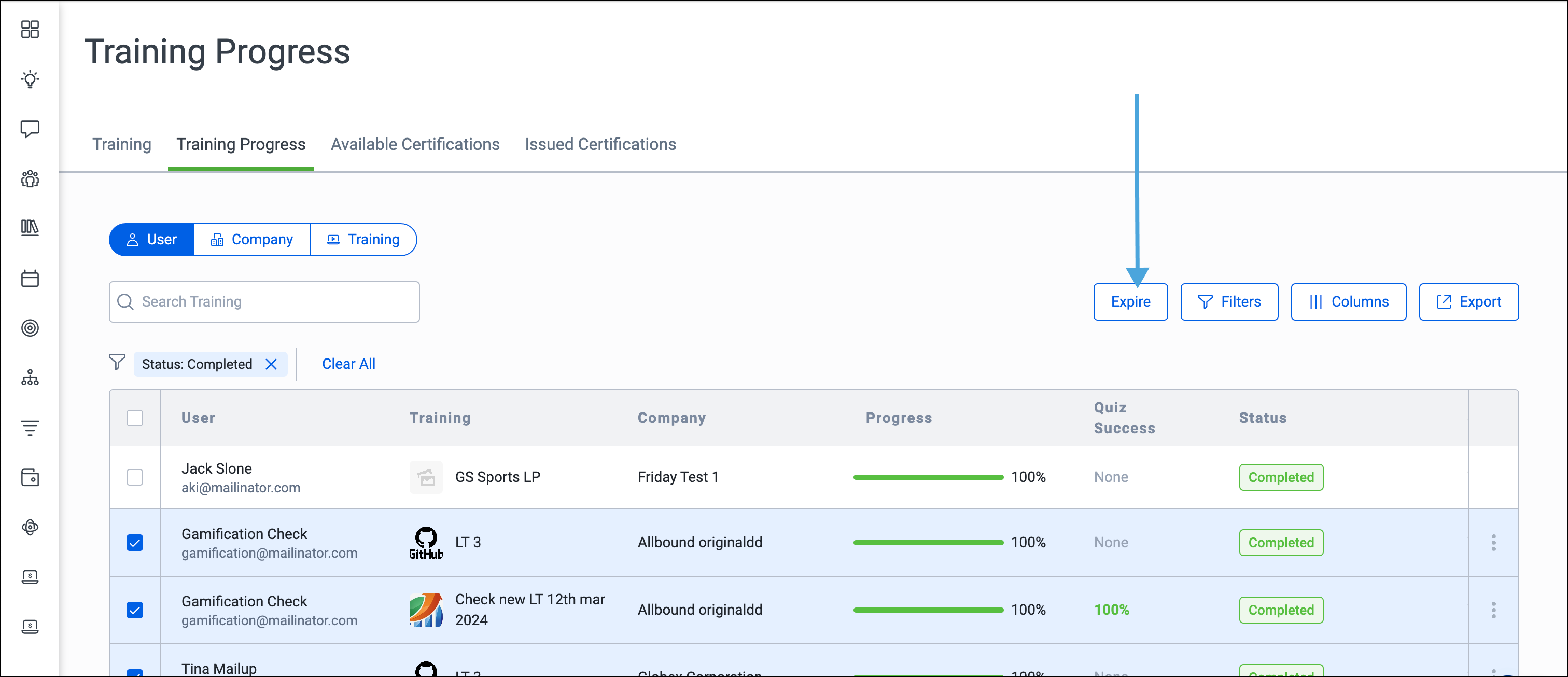Switch to the User view toggle
The image size is (1568, 677).
tap(151, 240)
